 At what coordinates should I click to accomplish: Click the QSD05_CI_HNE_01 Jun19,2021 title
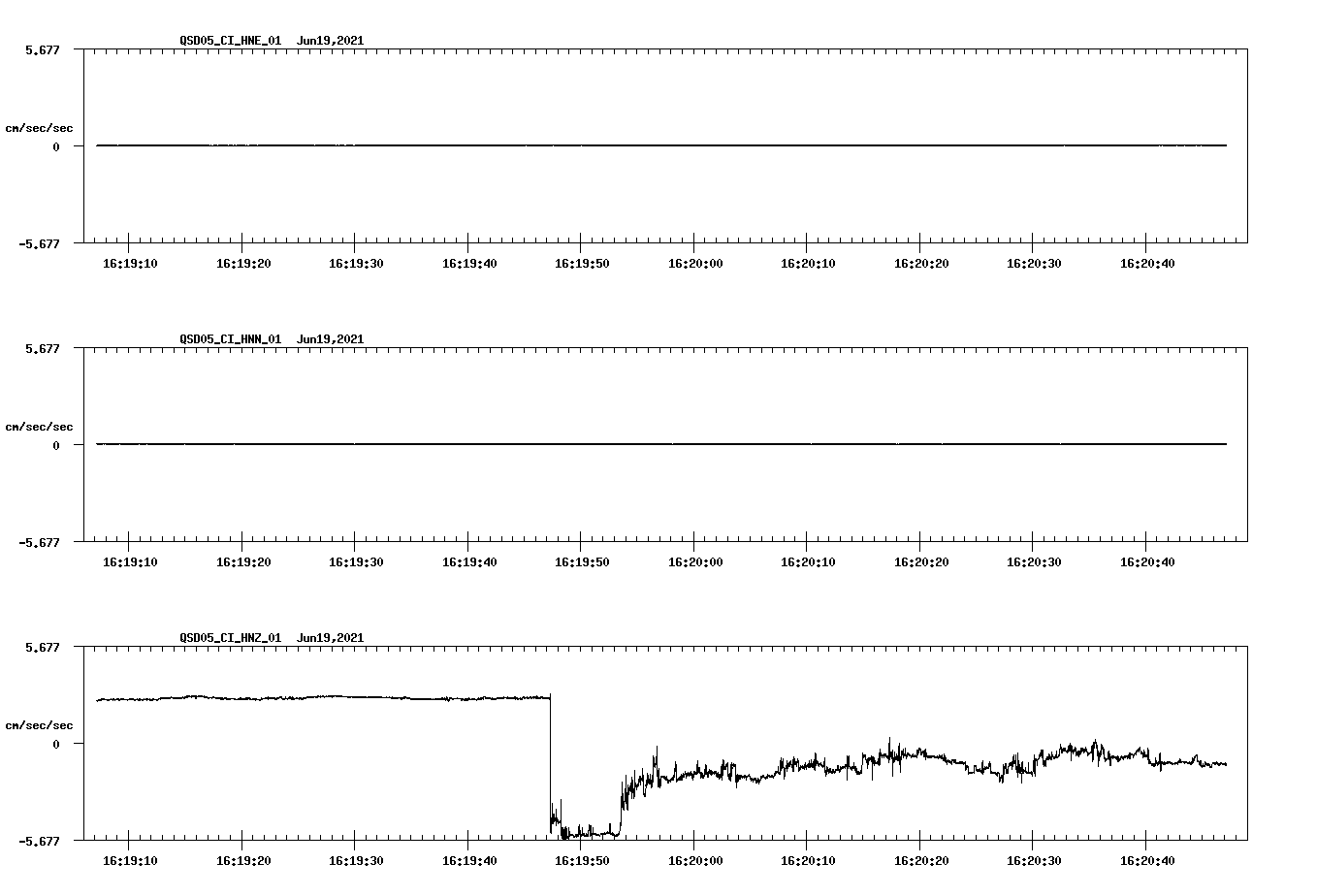(x=272, y=41)
